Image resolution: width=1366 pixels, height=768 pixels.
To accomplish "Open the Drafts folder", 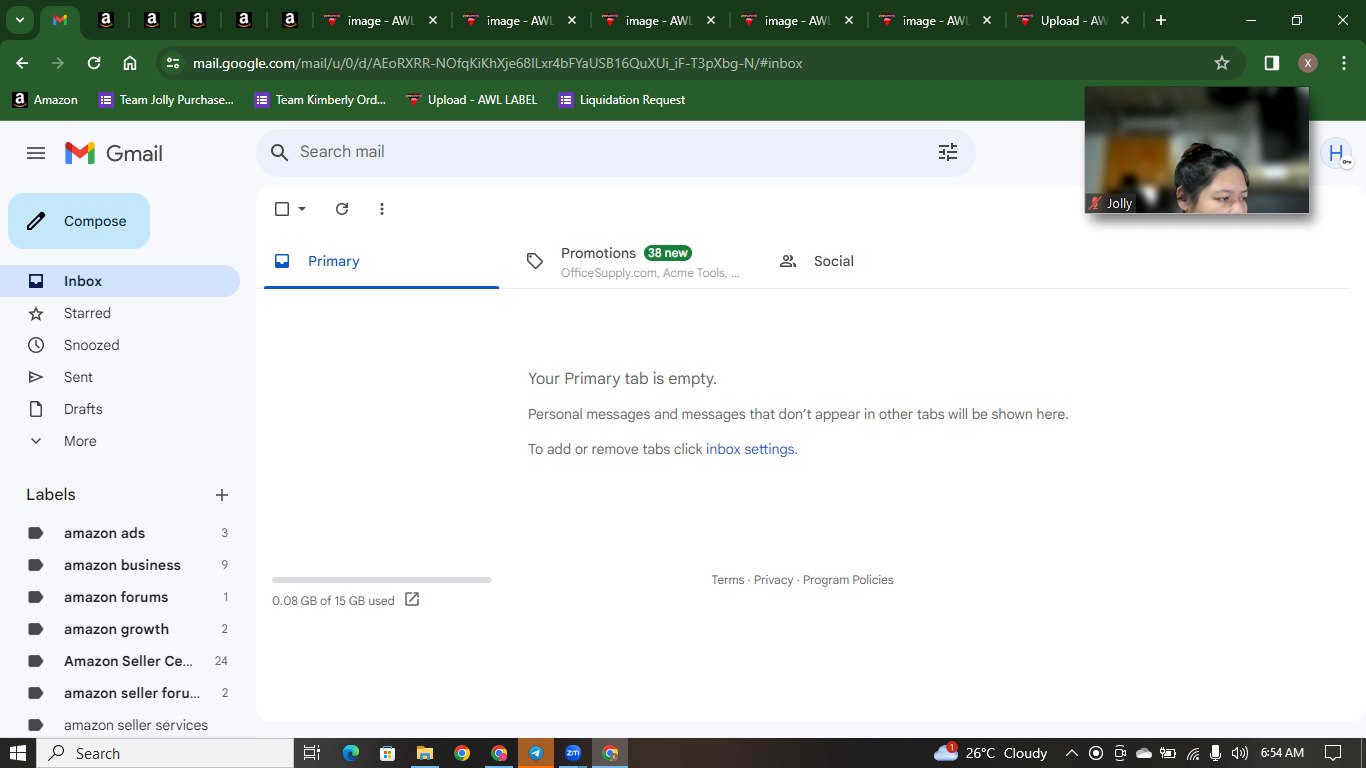I will point(120,409).
